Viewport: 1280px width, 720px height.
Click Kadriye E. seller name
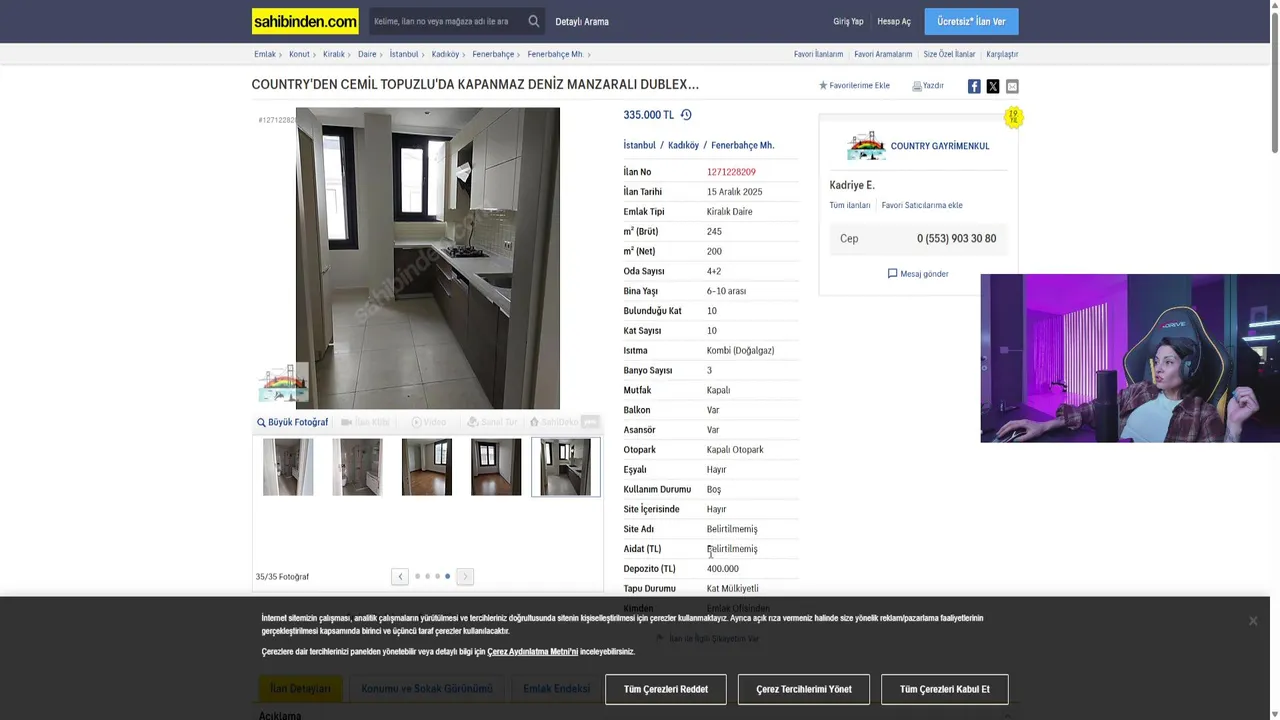coord(852,185)
